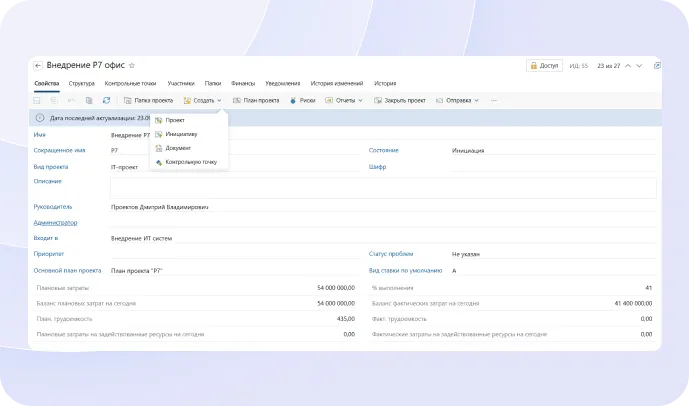This screenshot has width=689, height=406.
Task: Select Контрольную точку in the Создать menu
Action: pos(190,161)
